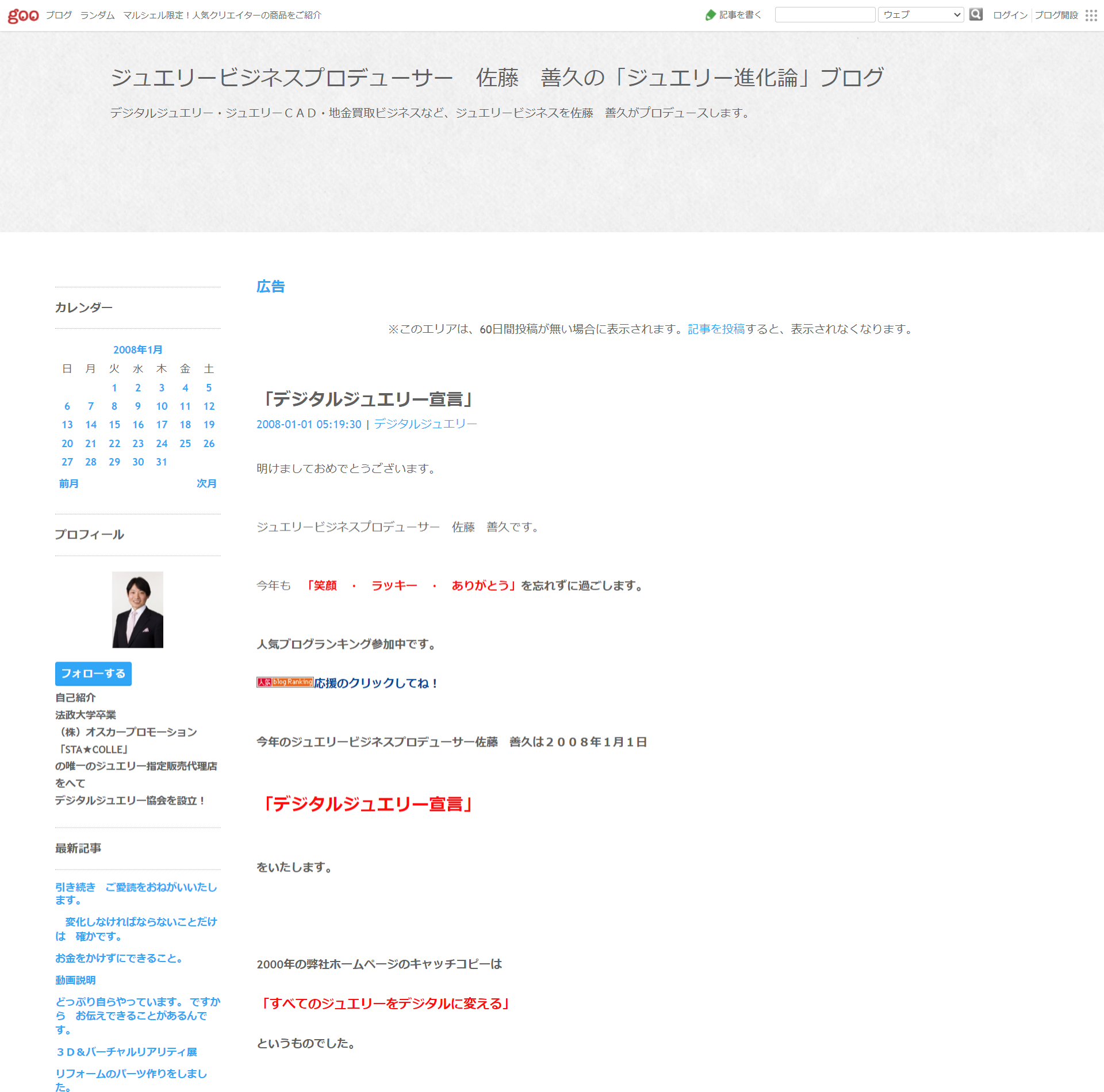This screenshot has width=1104, height=1092.
Task: Select calendar day 19
Action: pos(209,425)
